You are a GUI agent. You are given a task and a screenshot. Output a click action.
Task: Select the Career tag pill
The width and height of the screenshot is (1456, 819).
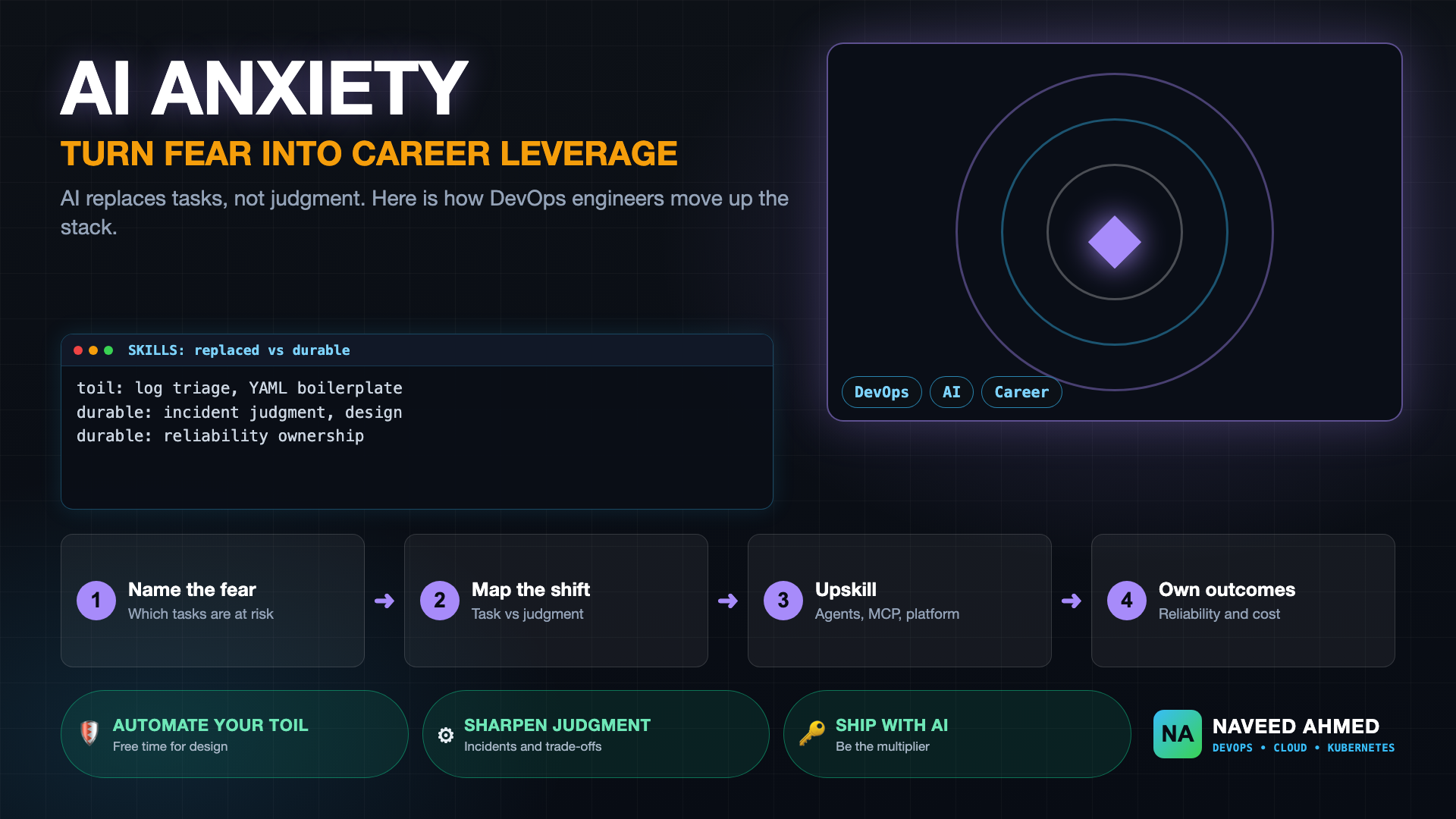tap(1021, 392)
